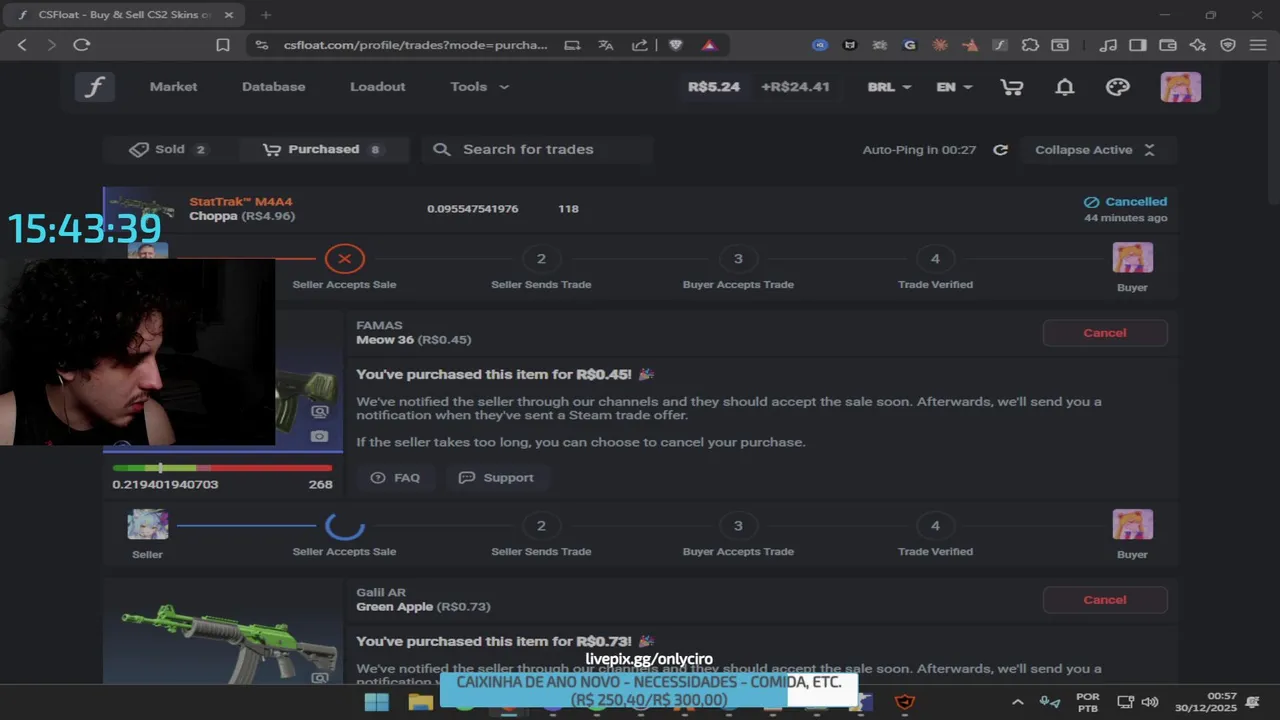This screenshot has width=1280, height=720.
Task: Click the browser reload button
Action: (82, 45)
